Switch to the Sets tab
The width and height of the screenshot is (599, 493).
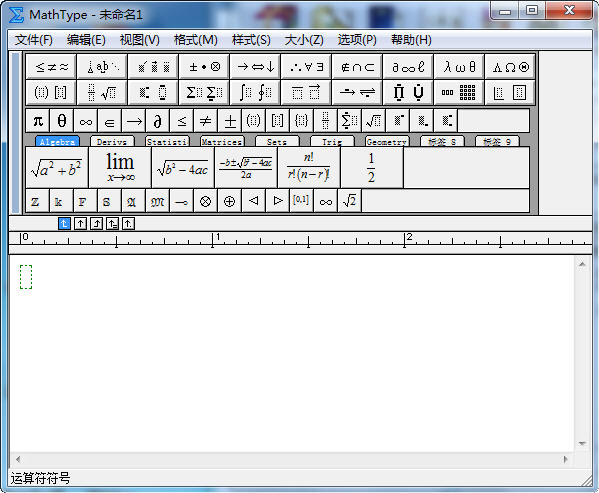pos(277,141)
